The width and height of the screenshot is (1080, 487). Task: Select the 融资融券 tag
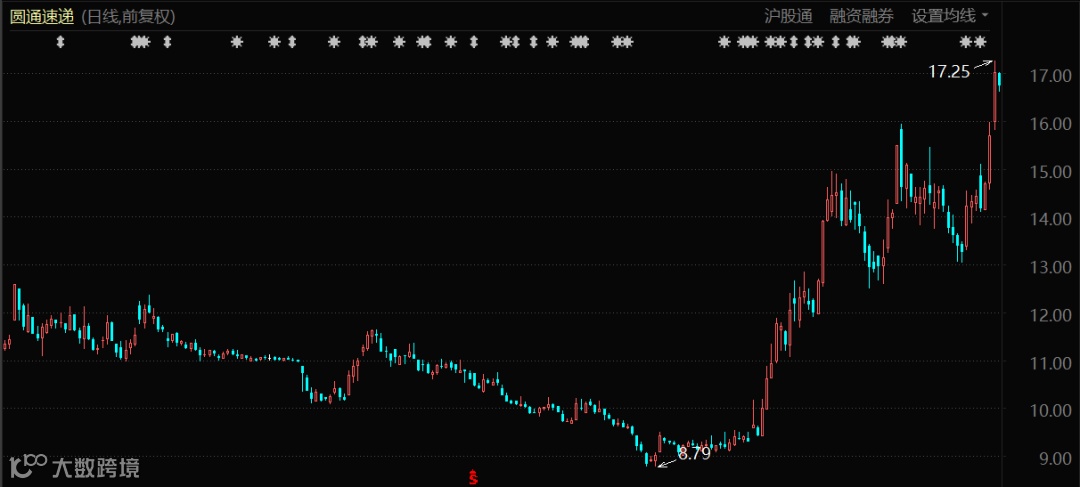pyautogui.click(x=862, y=16)
